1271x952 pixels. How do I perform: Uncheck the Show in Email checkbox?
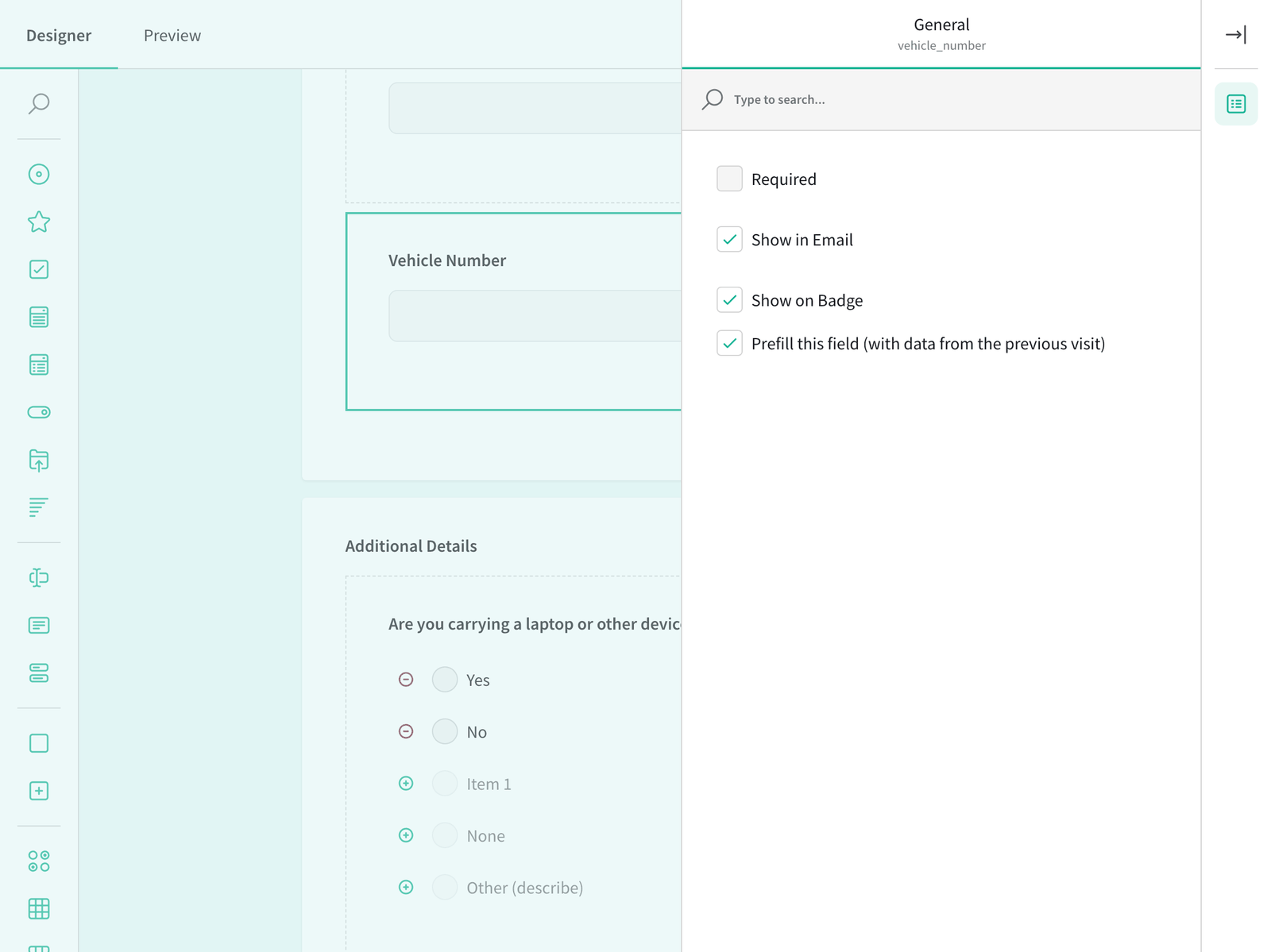tap(729, 239)
